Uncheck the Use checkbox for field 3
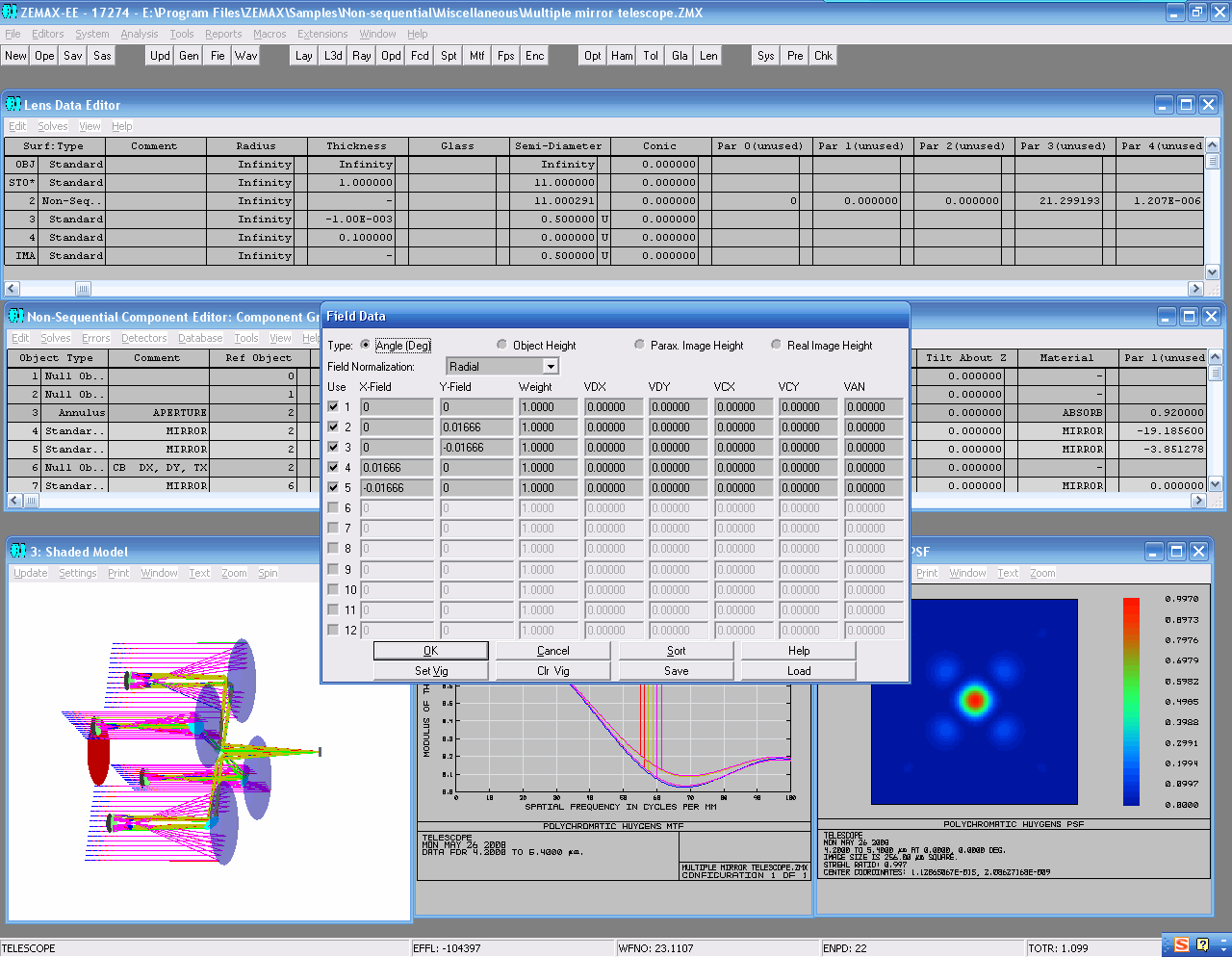Image resolution: width=1232 pixels, height=957 pixels. click(333, 447)
